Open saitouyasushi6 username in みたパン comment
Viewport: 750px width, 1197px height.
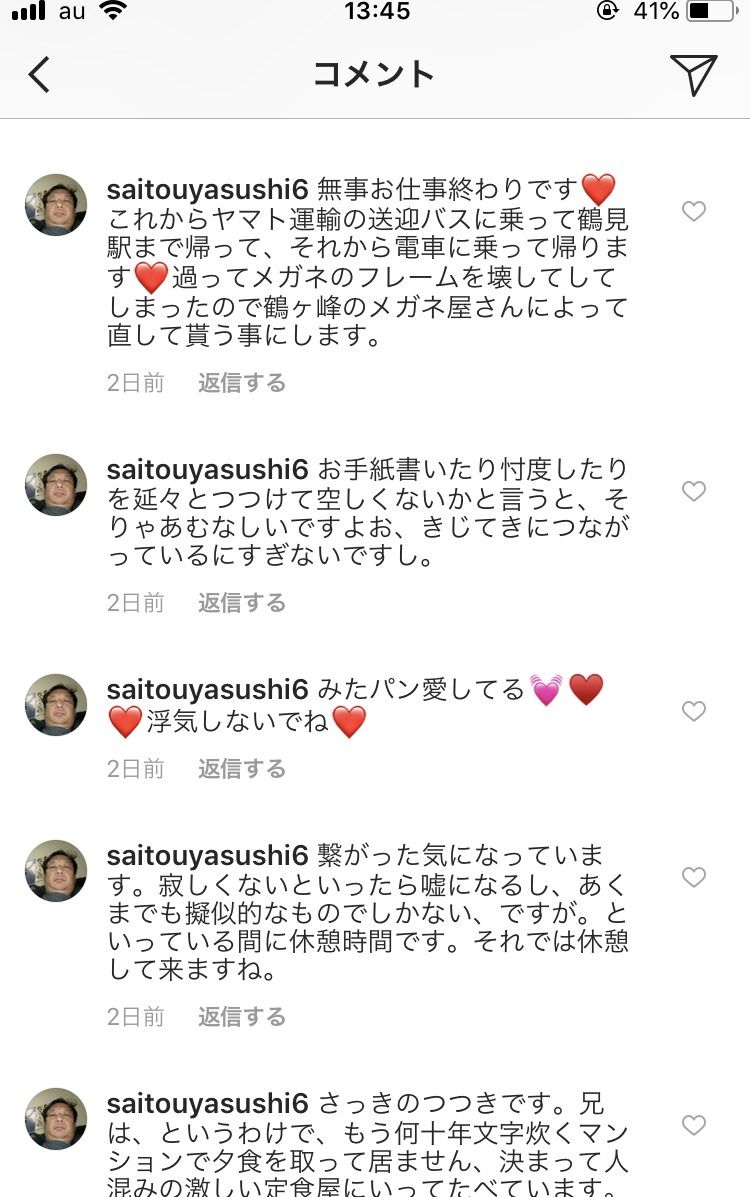coord(207,689)
